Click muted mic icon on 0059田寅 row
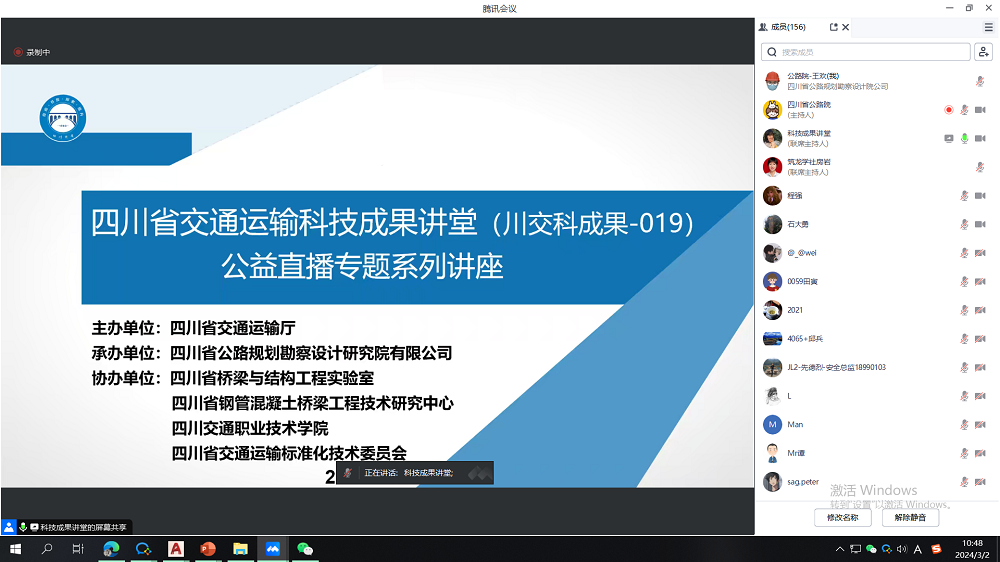The image size is (1000, 562). click(x=964, y=281)
